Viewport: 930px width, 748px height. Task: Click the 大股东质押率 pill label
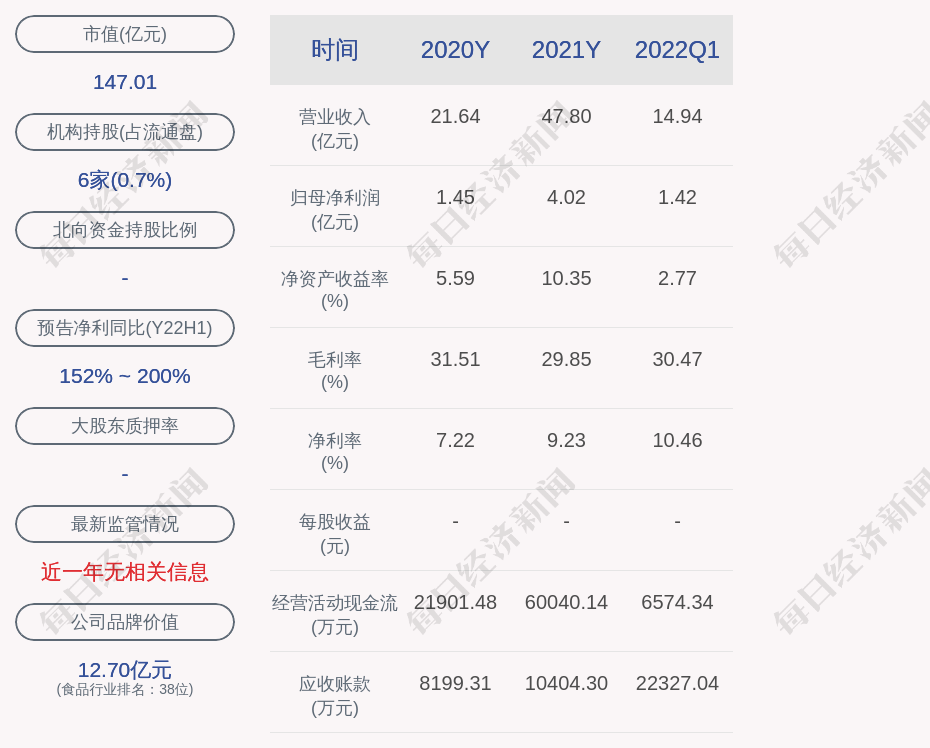coord(125,426)
